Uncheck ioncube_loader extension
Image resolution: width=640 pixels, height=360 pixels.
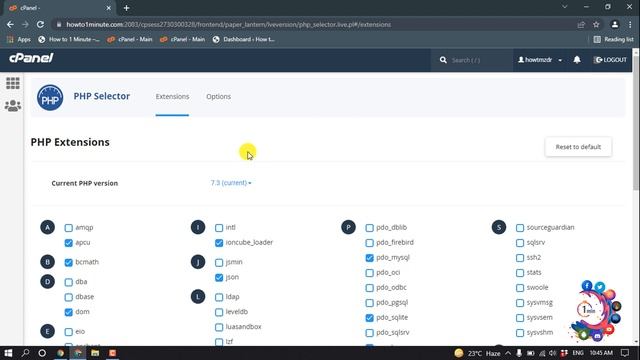pyautogui.click(x=219, y=243)
